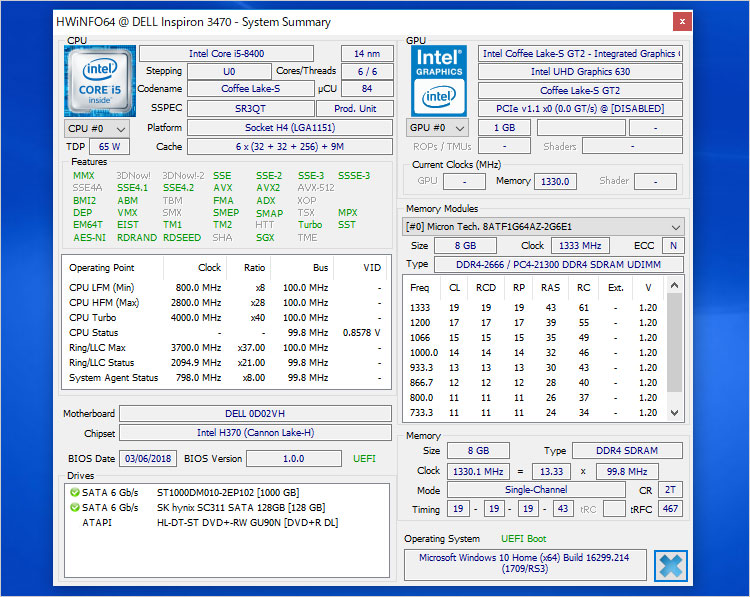
Task: Click the BIOS Version 1.0.0 field
Action: pyautogui.click(x=294, y=458)
